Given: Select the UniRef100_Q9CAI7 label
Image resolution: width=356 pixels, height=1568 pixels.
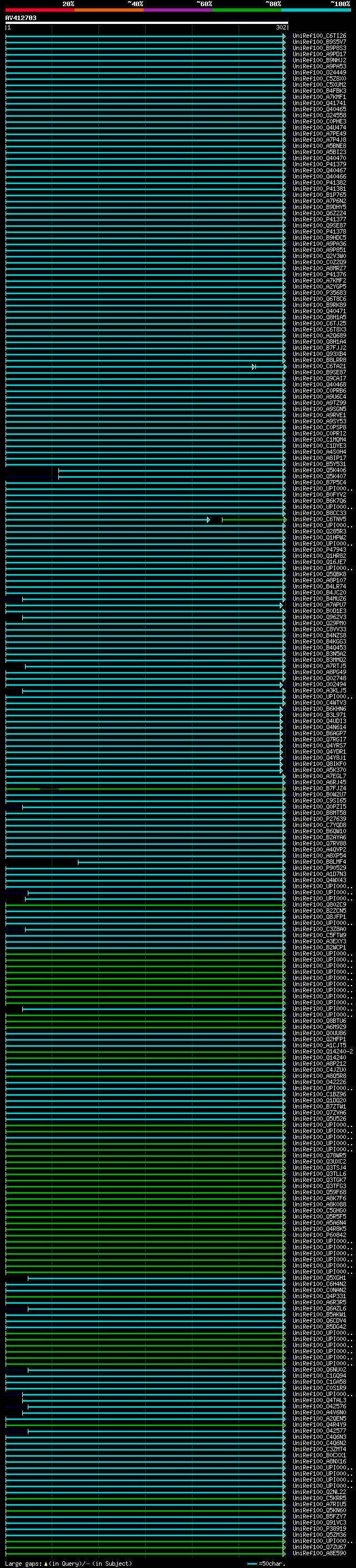Looking at the screenshot, I should coord(319,379).
